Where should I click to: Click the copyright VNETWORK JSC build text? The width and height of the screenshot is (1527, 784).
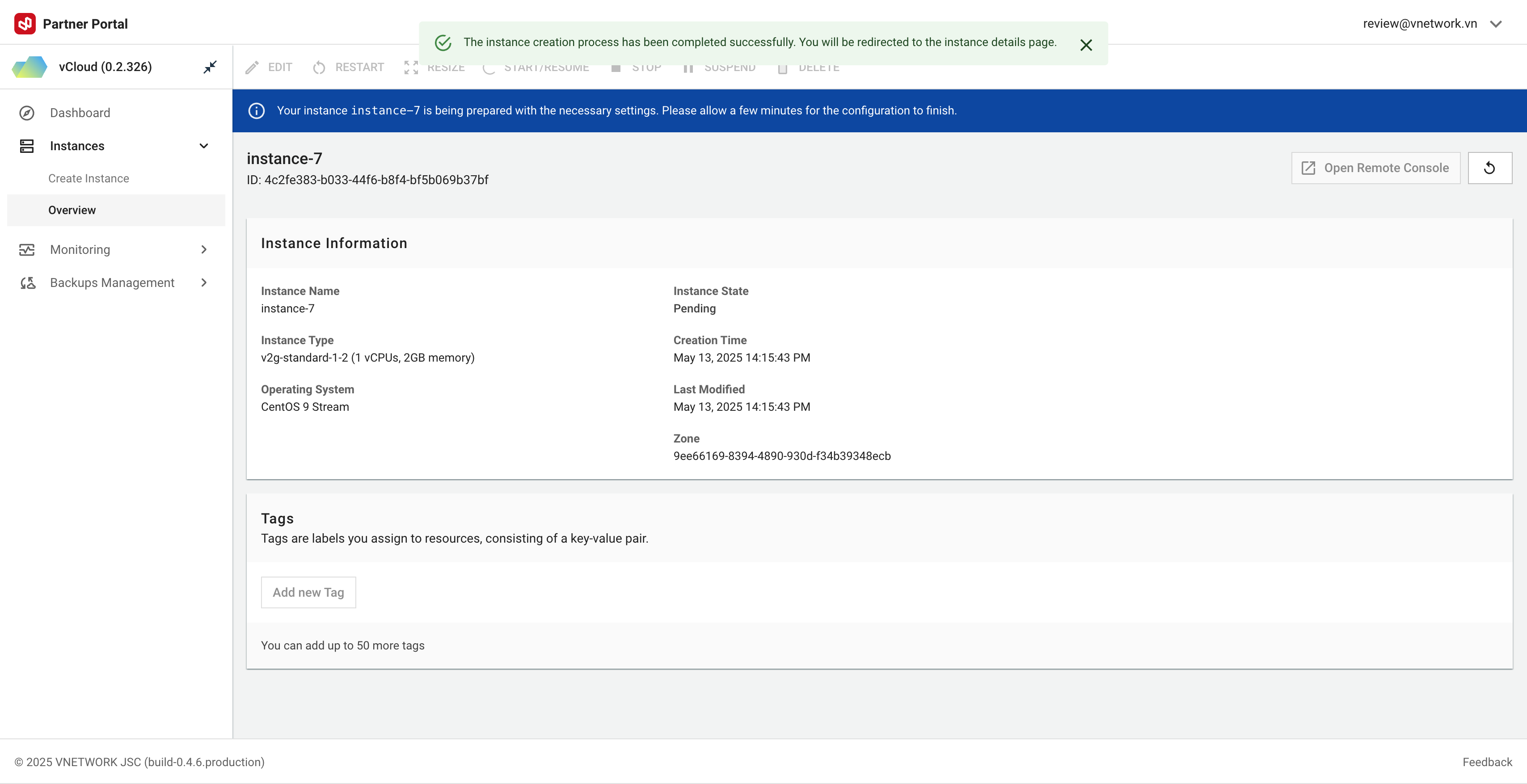point(139,762)
